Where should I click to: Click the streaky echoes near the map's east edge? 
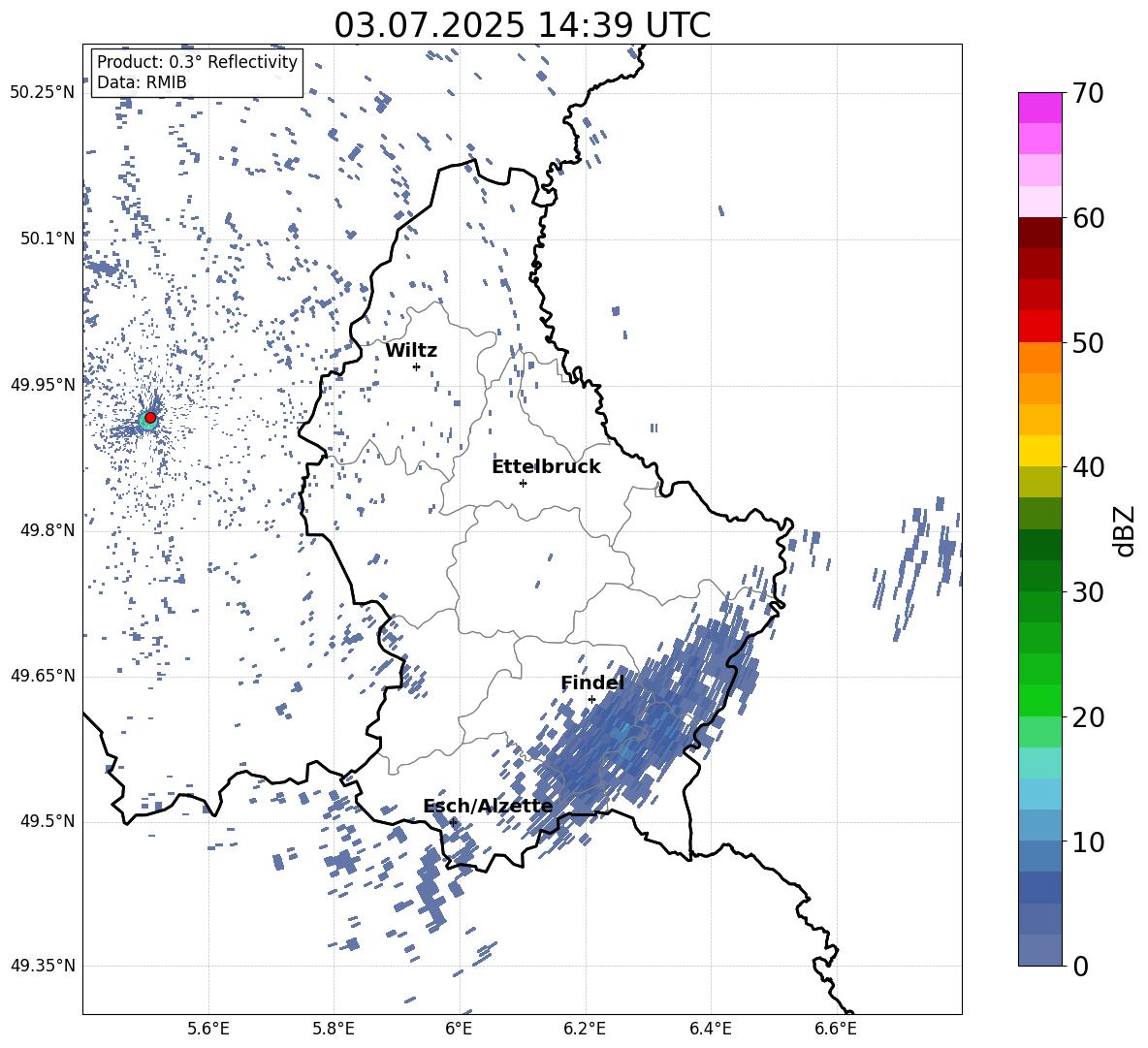click(919, 567)
